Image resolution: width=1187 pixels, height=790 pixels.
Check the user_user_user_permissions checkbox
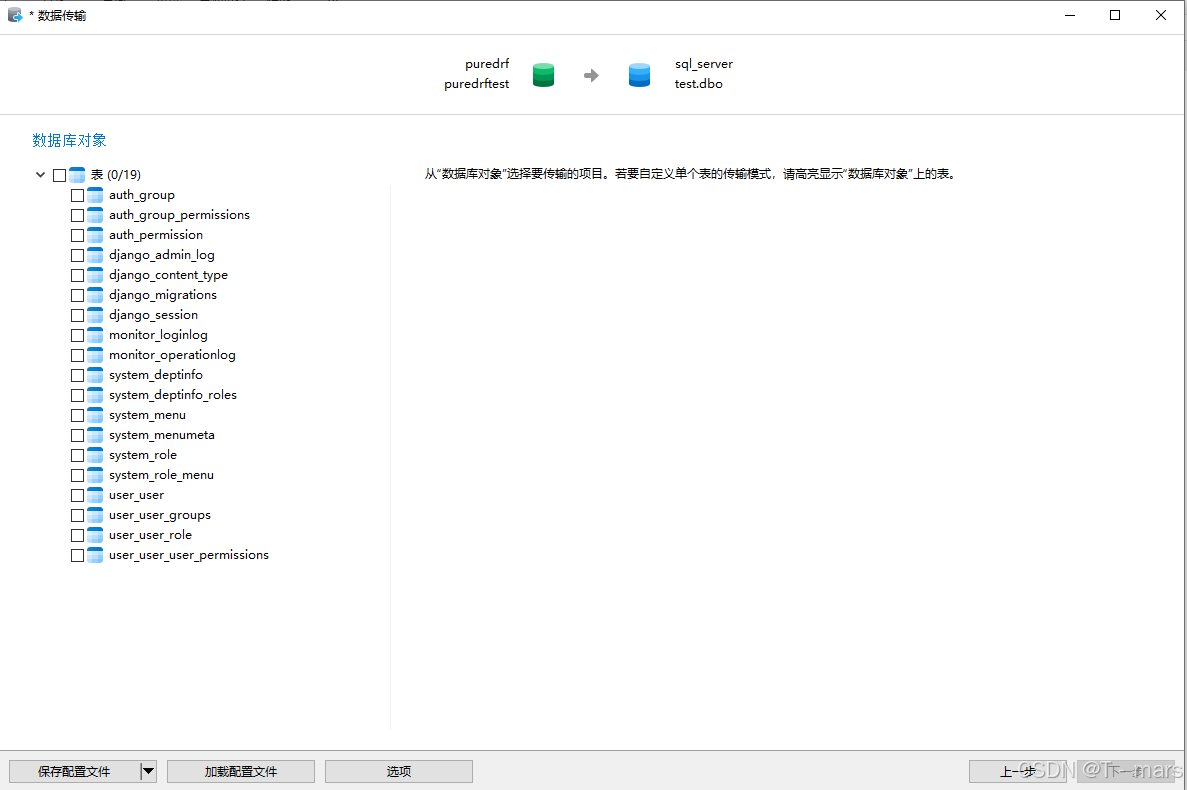[x=77, y=556]
